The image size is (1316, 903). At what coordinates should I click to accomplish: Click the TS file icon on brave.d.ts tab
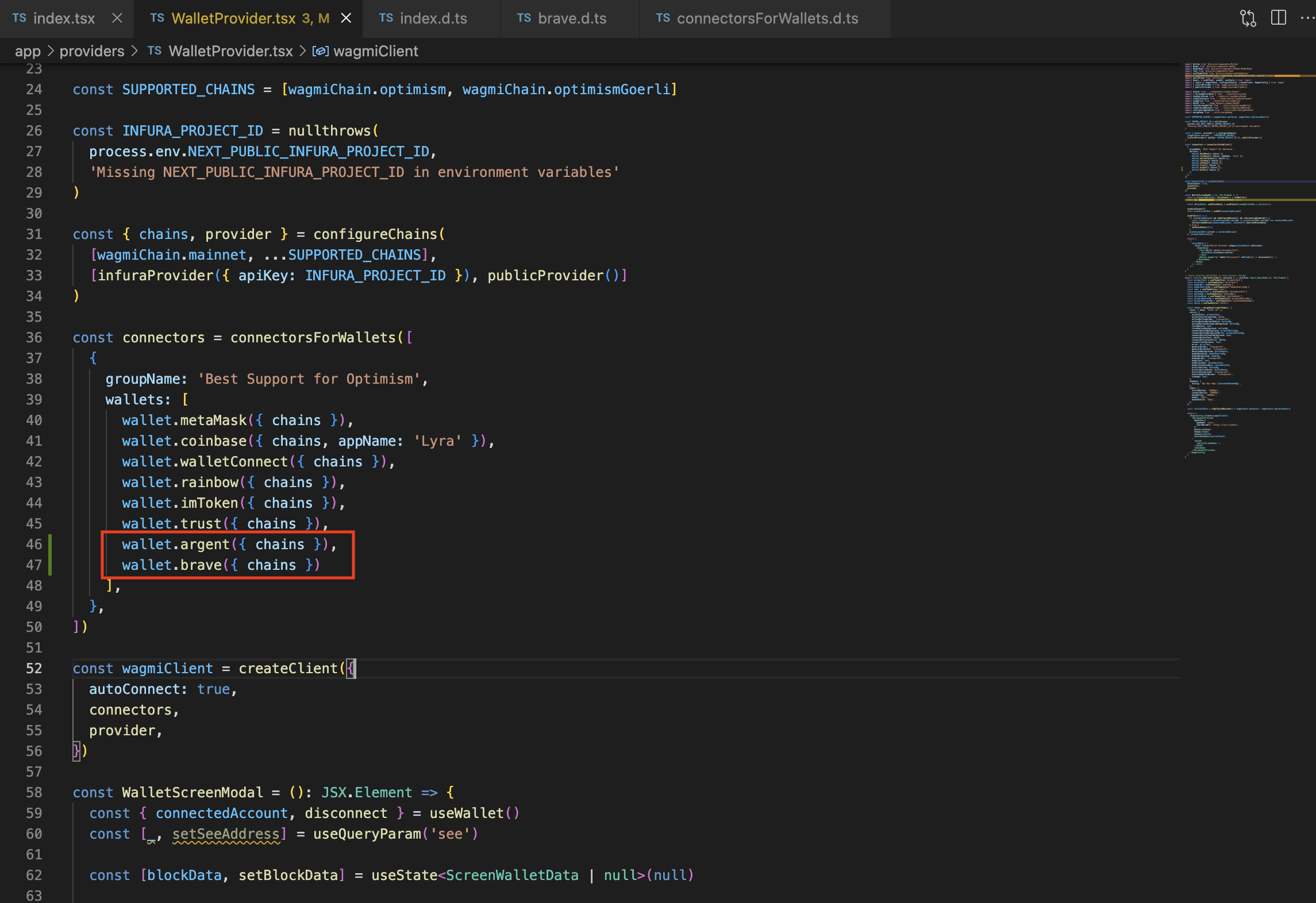point(524,18)
